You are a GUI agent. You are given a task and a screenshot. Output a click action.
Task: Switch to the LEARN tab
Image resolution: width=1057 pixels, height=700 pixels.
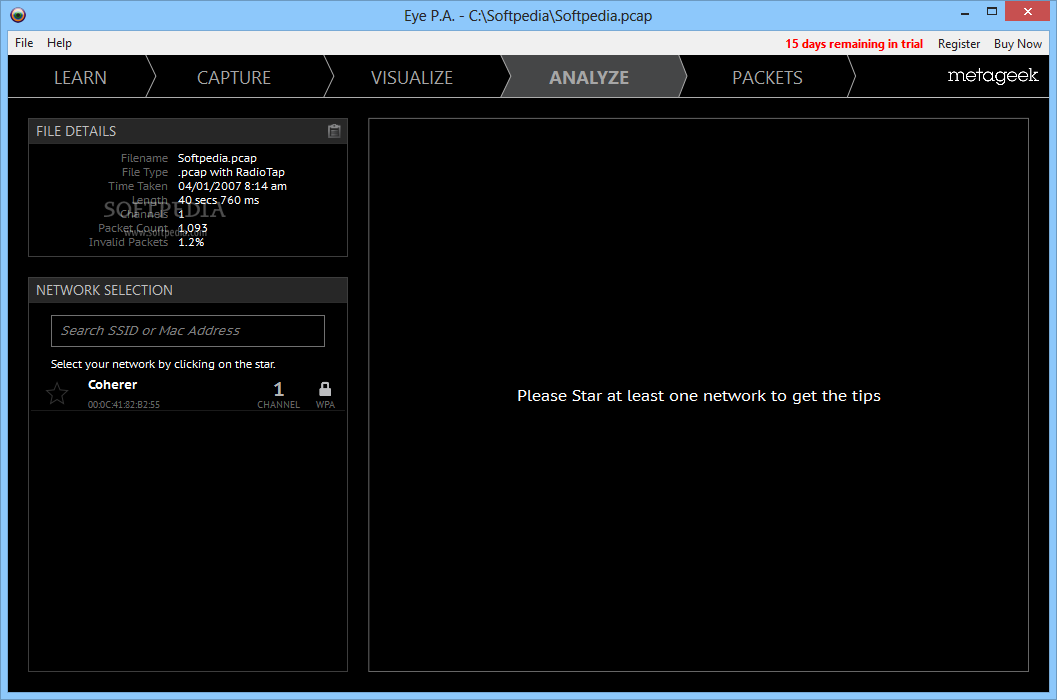click(x=80, y=78)
